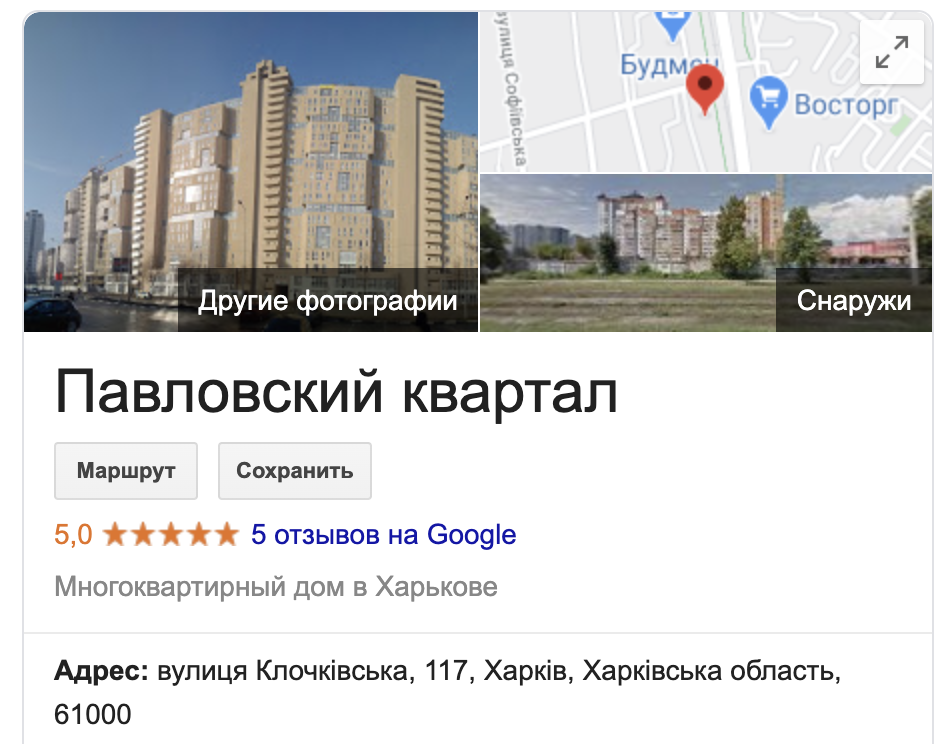Click the Адрес label
Viewport: 948px width, 744px height.
(x=101, y=671)
